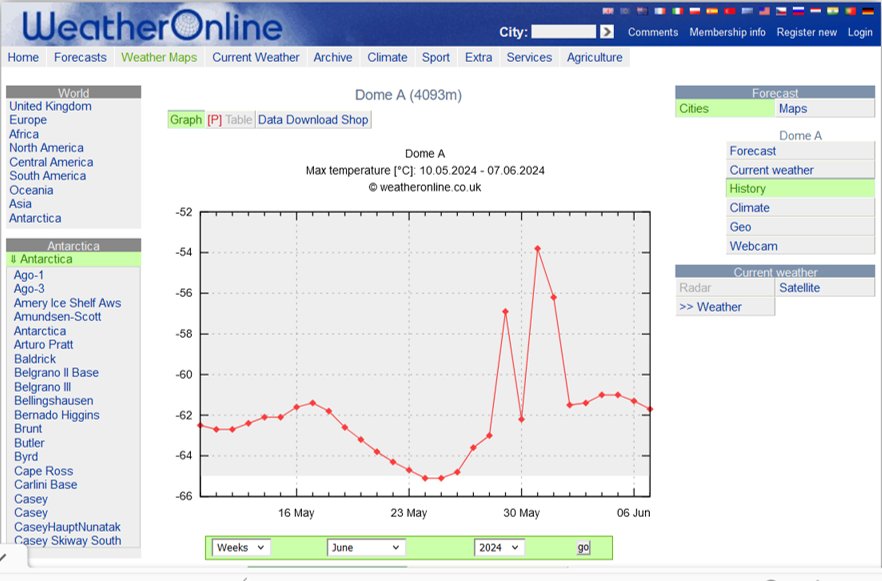Image resolution: width=882 pixels, height=581 pixels.
Task: Select the Maps forecast tab
Action: point(825,109)
